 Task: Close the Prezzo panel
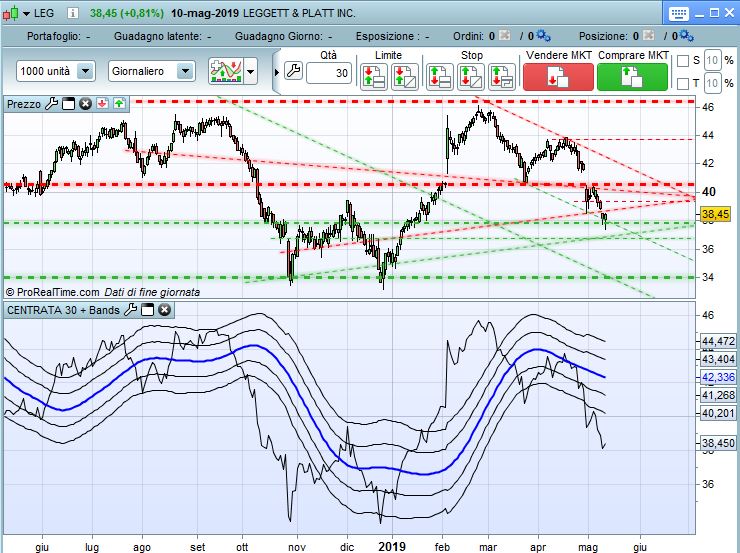click(85, 104)
